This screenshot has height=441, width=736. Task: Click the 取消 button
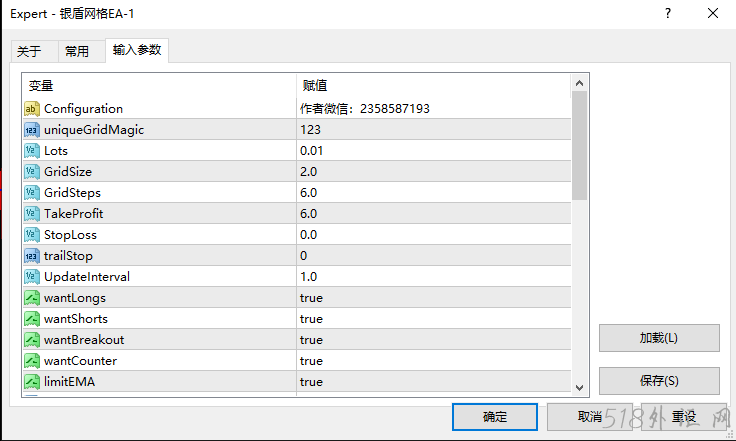point(590,417)
